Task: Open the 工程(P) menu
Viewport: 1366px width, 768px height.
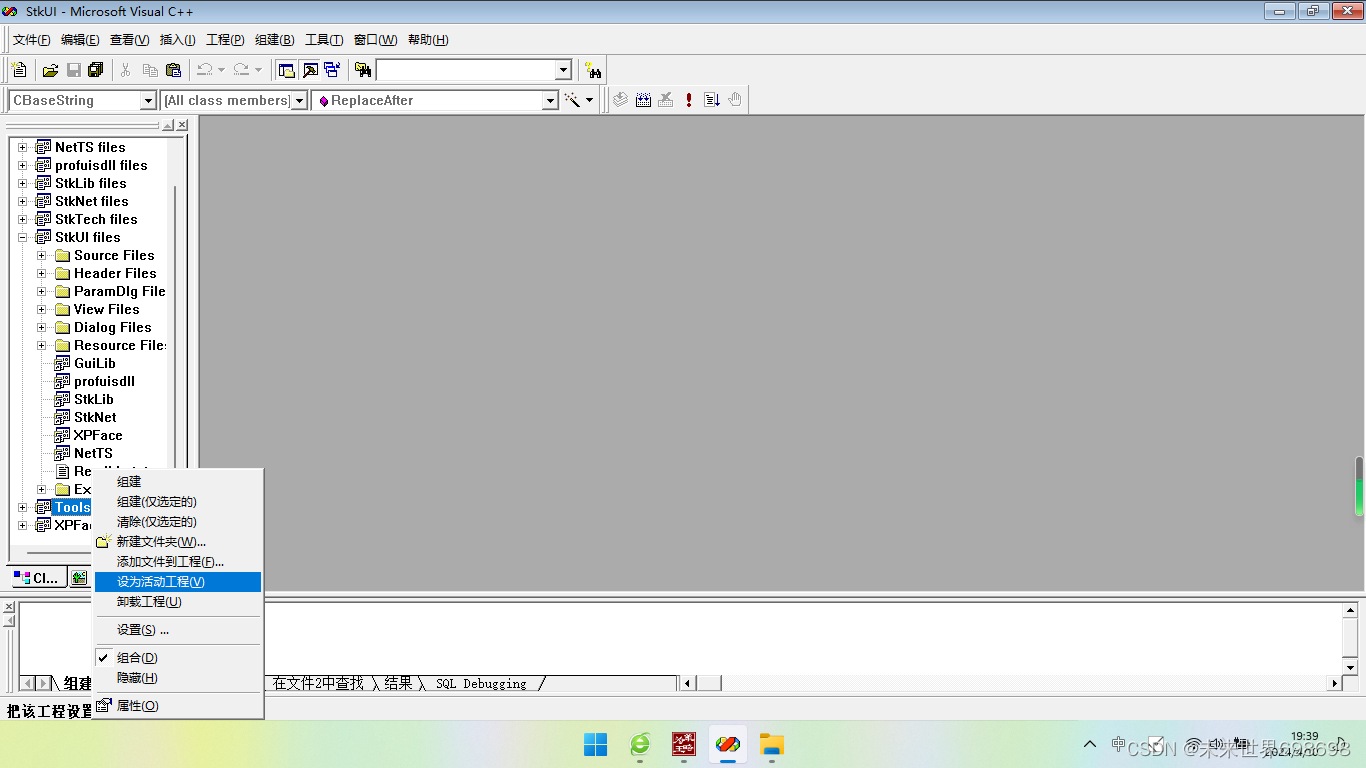Action: point(225,40)
